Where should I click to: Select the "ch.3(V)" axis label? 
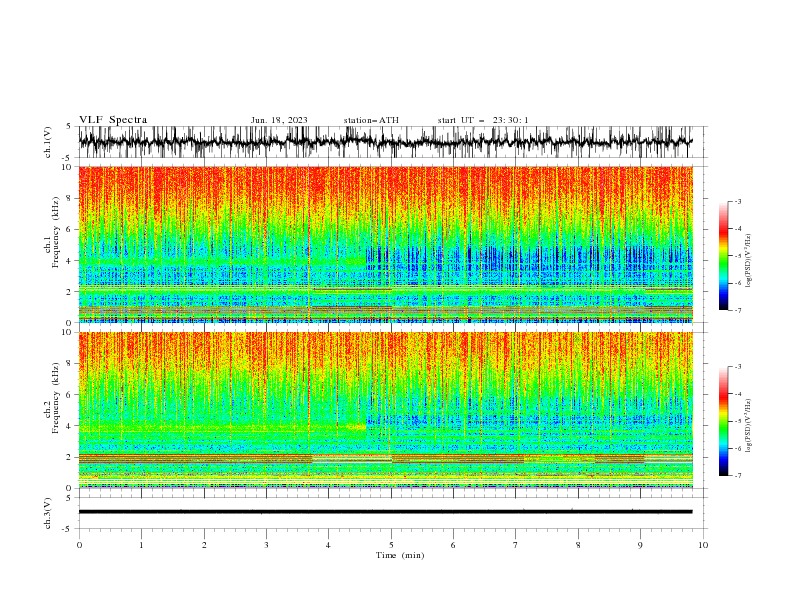[48, 514]
